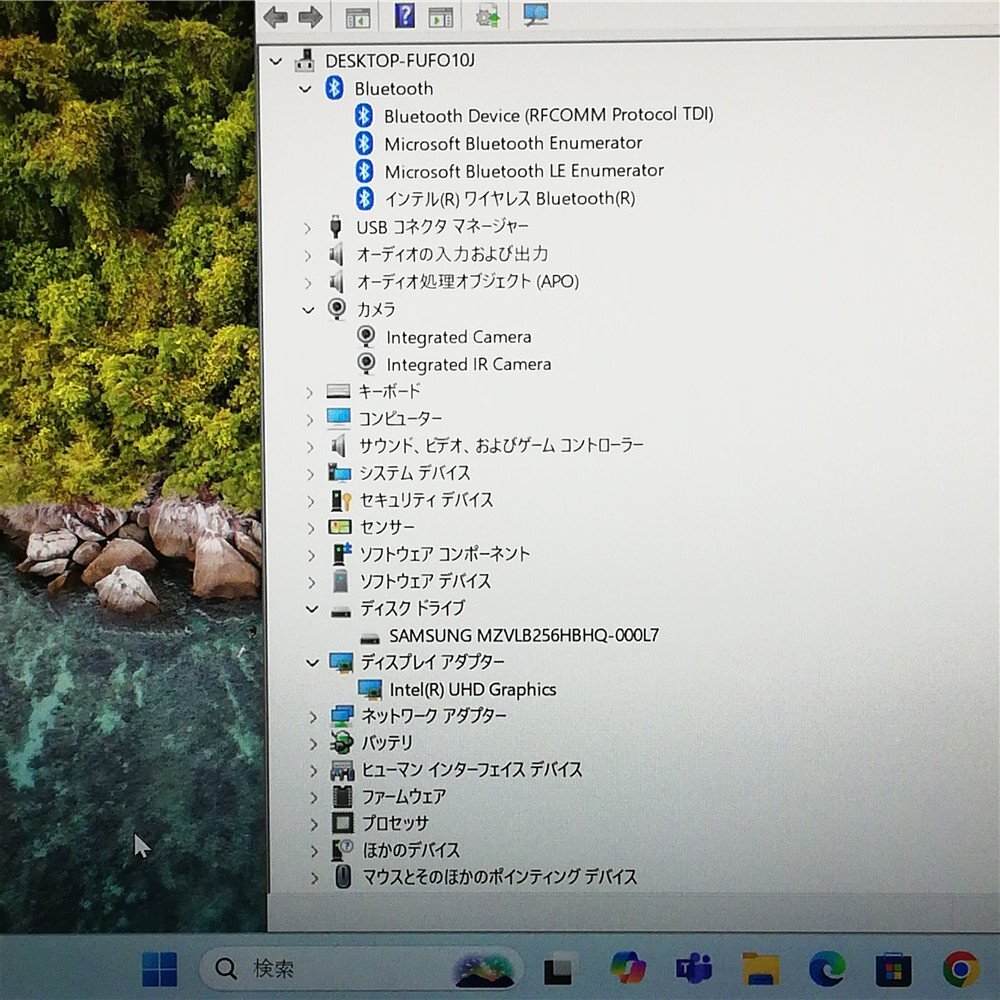Click the ほかのデバイス unknown device icon

tap(342, 850)
